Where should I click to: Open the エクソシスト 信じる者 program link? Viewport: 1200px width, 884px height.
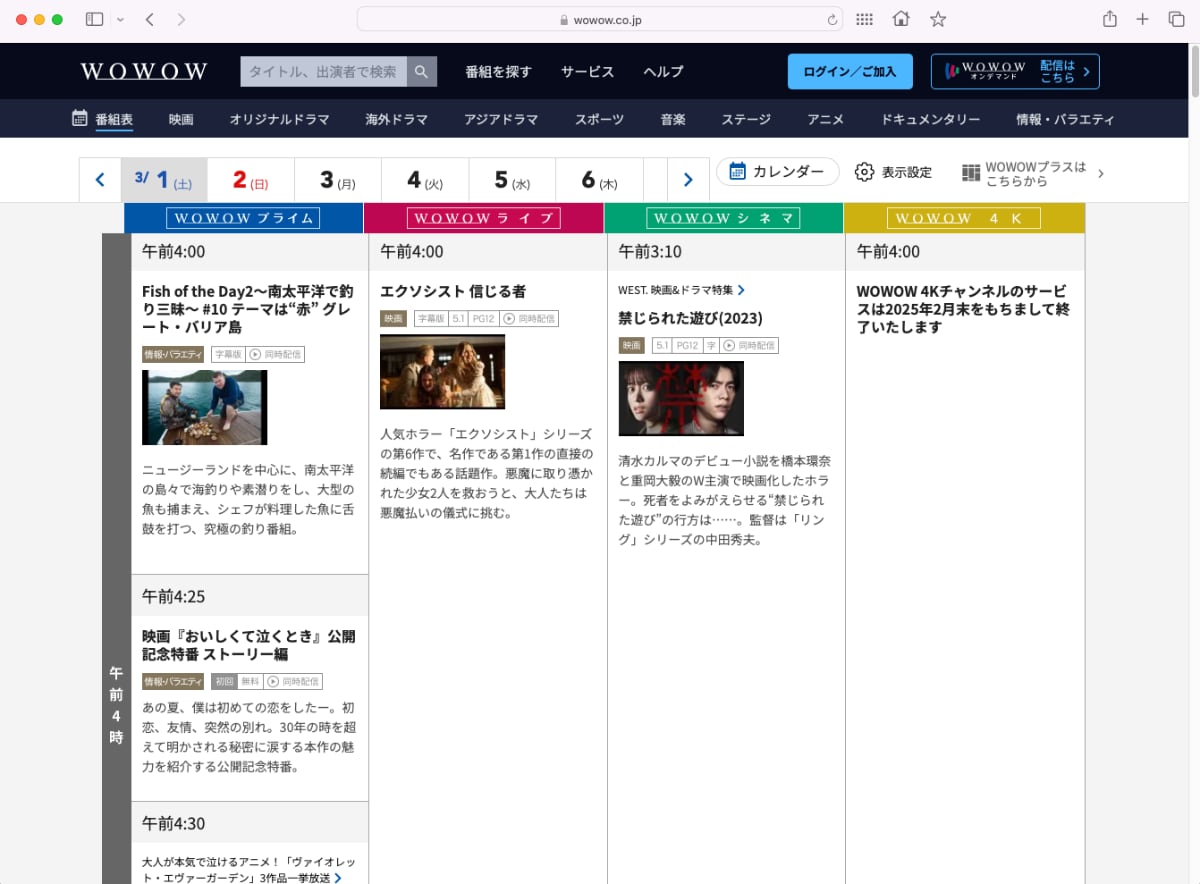pos(457,291)
